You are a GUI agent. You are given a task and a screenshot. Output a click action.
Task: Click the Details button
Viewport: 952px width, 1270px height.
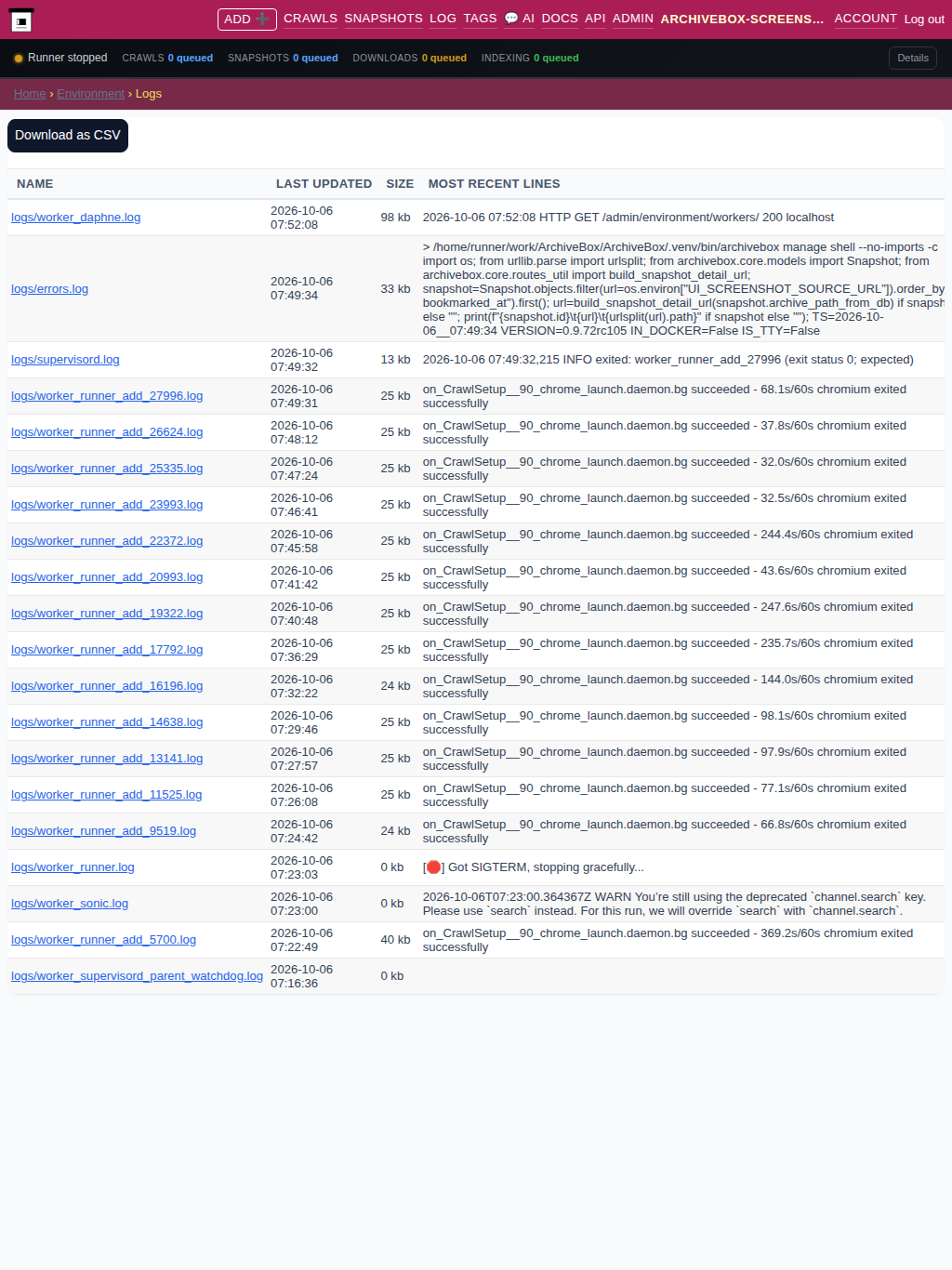coord(913,58)
